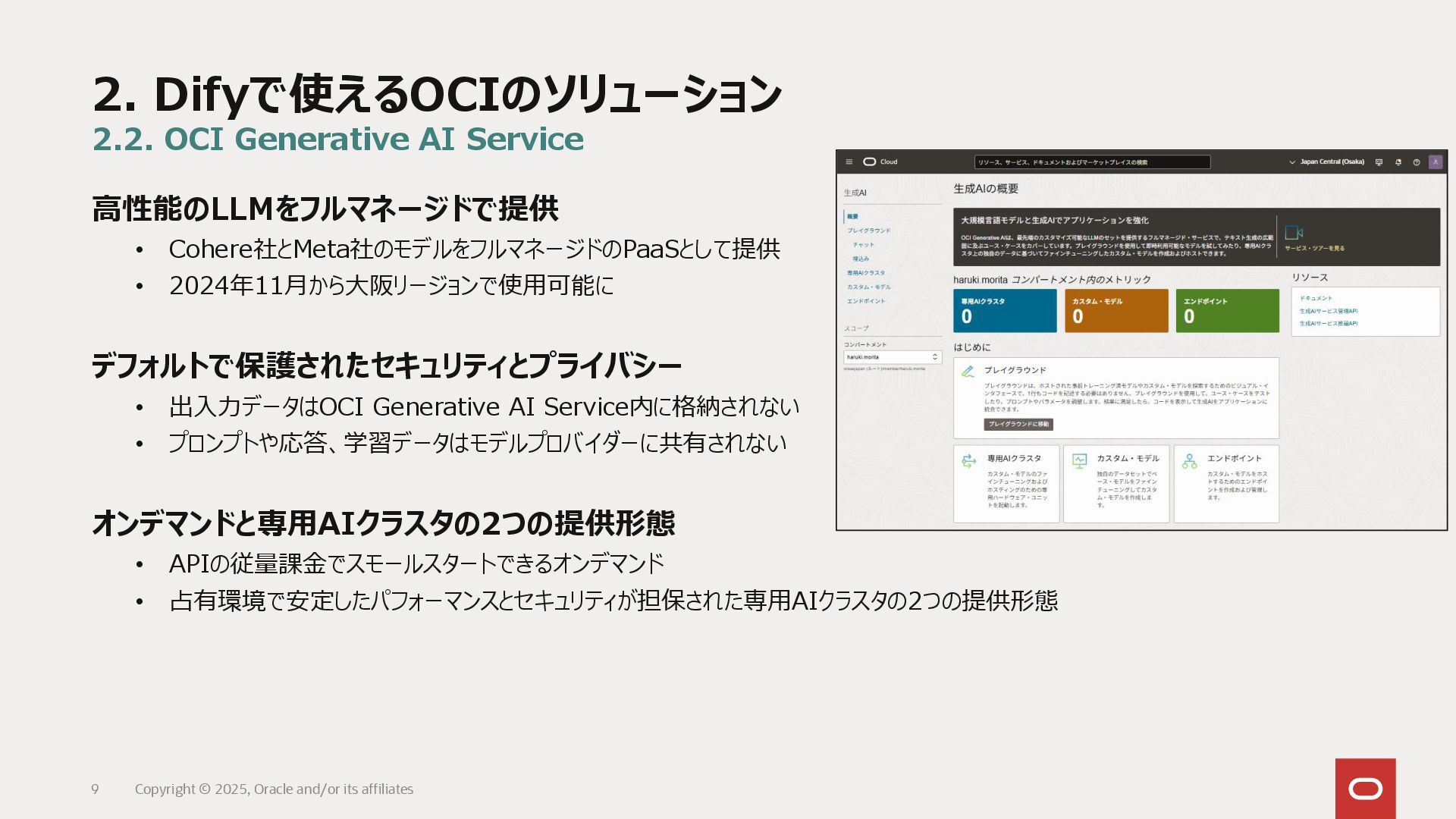This screenshot has height=819, width=1456.
Task: Click the red Oracle logo on slide
Action: tap(1365, 789)
